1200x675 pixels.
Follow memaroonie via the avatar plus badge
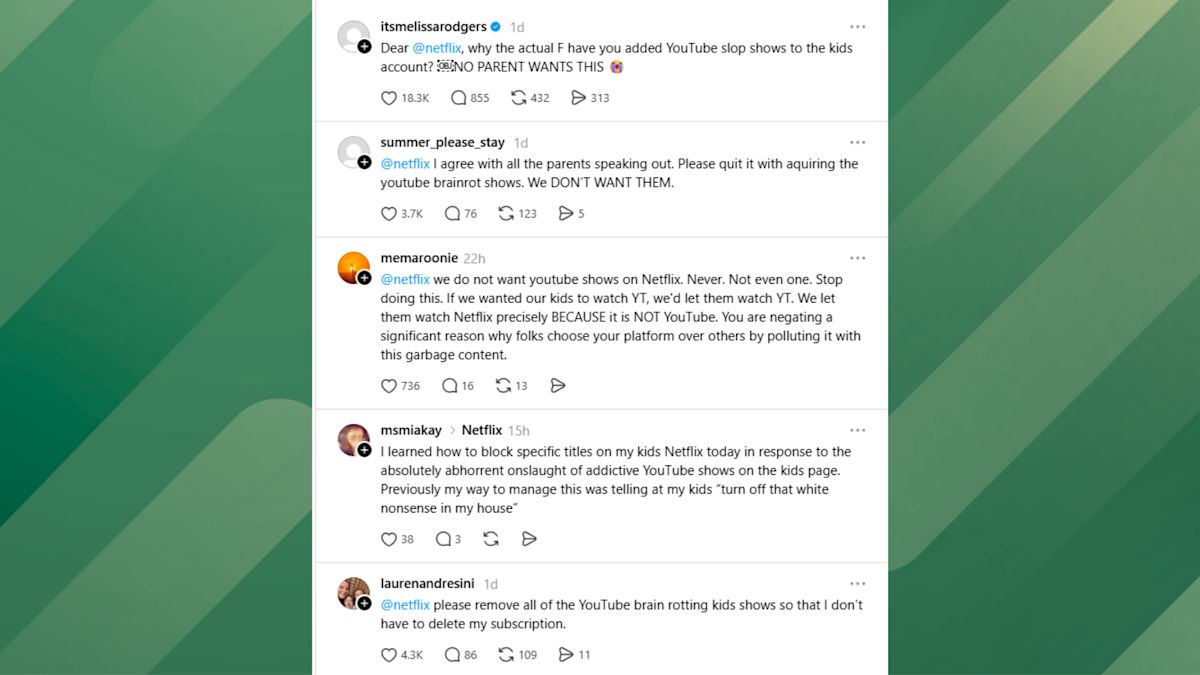(x=364, y=277)
